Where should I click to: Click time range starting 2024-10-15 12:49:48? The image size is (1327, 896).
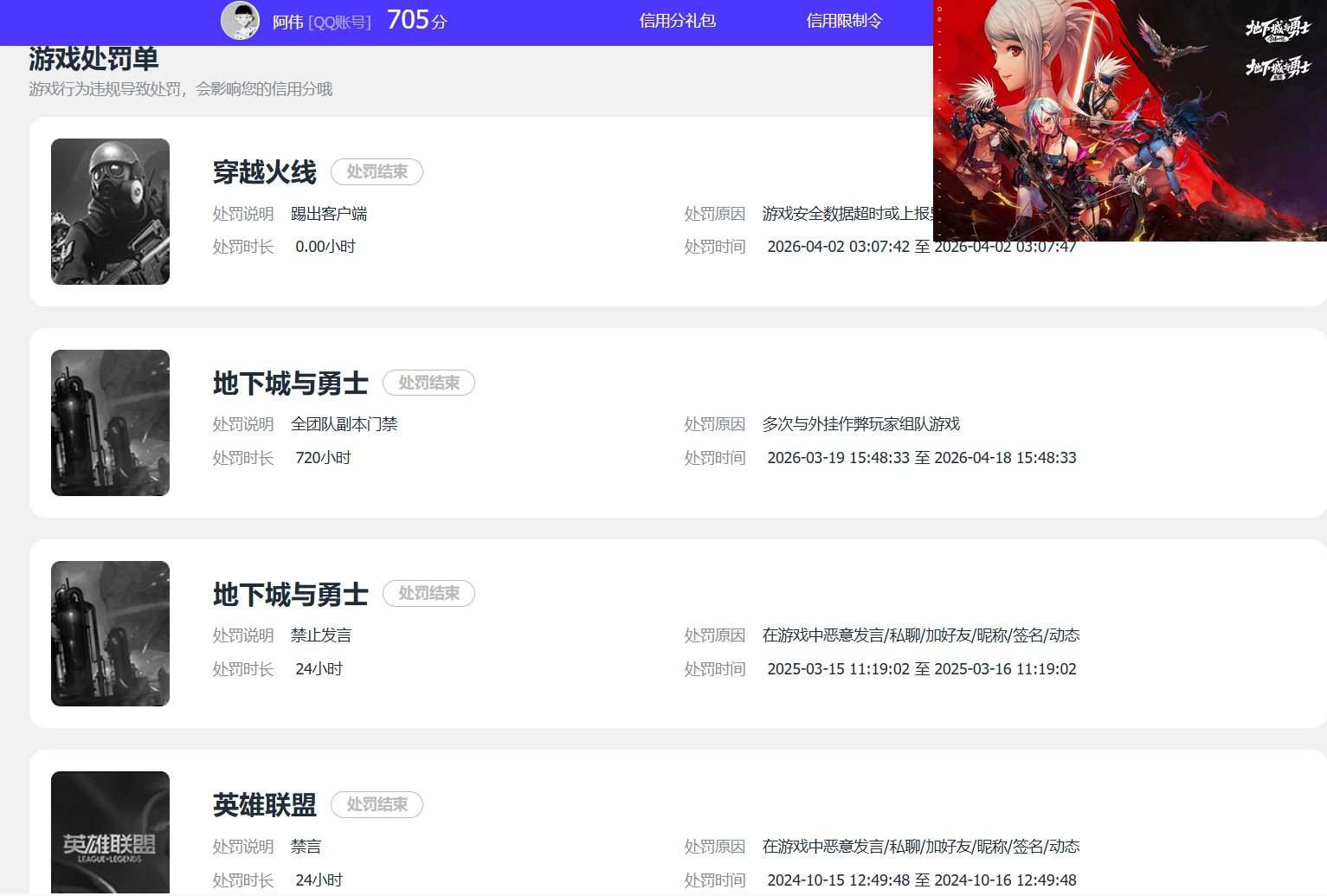point(922,880)
